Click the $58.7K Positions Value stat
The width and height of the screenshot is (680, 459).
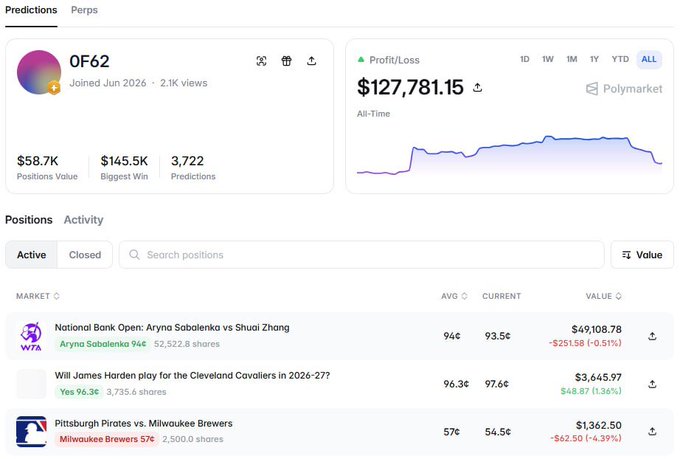coord(47,167)
